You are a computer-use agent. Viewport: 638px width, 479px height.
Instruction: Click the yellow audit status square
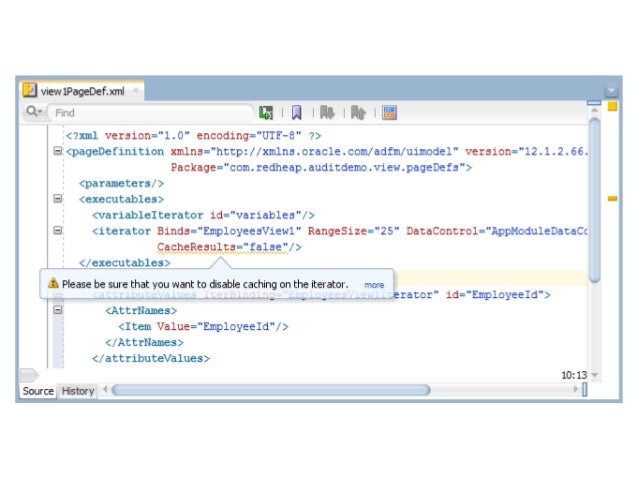tap(612, 107)
